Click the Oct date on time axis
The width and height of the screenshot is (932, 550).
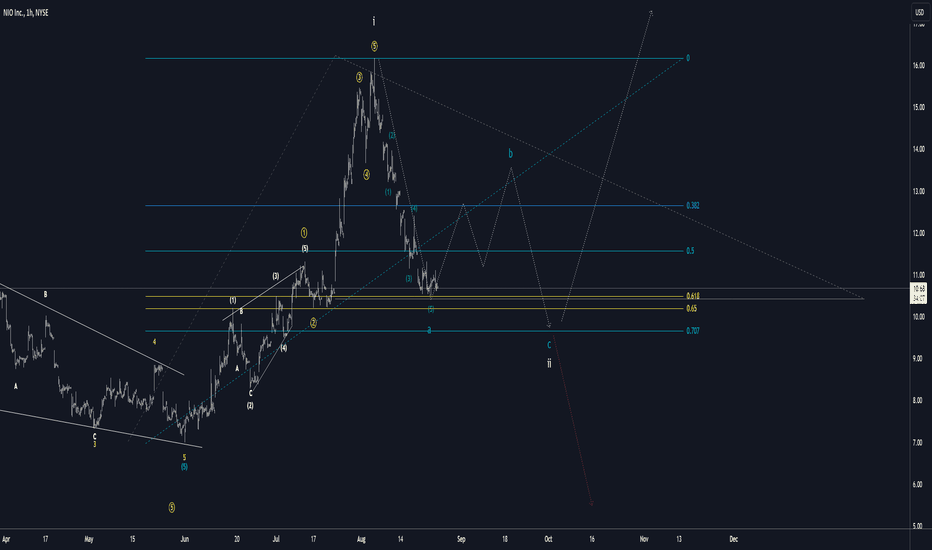[548, 539]
